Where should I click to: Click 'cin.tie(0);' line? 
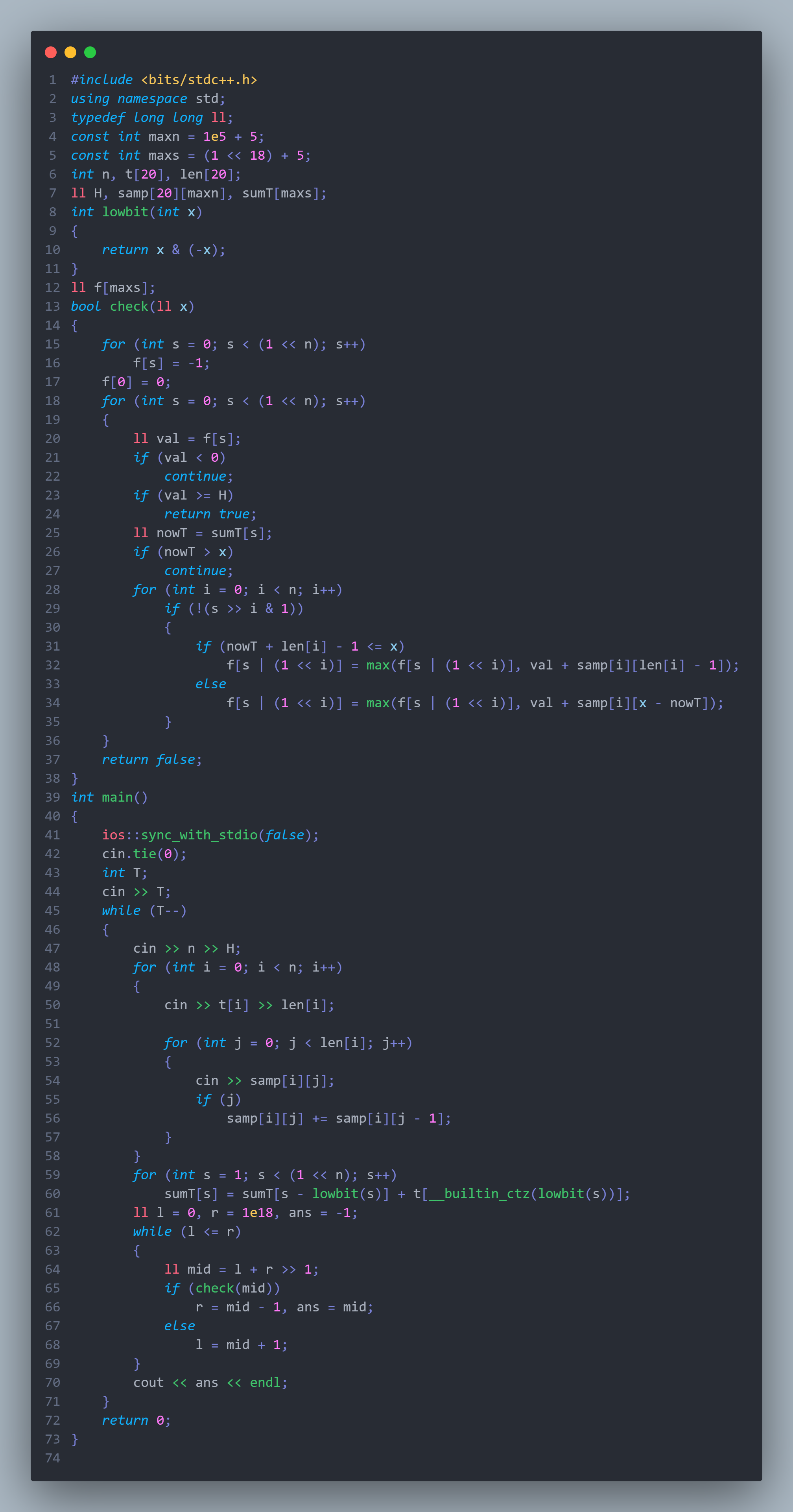click(144, 854)
